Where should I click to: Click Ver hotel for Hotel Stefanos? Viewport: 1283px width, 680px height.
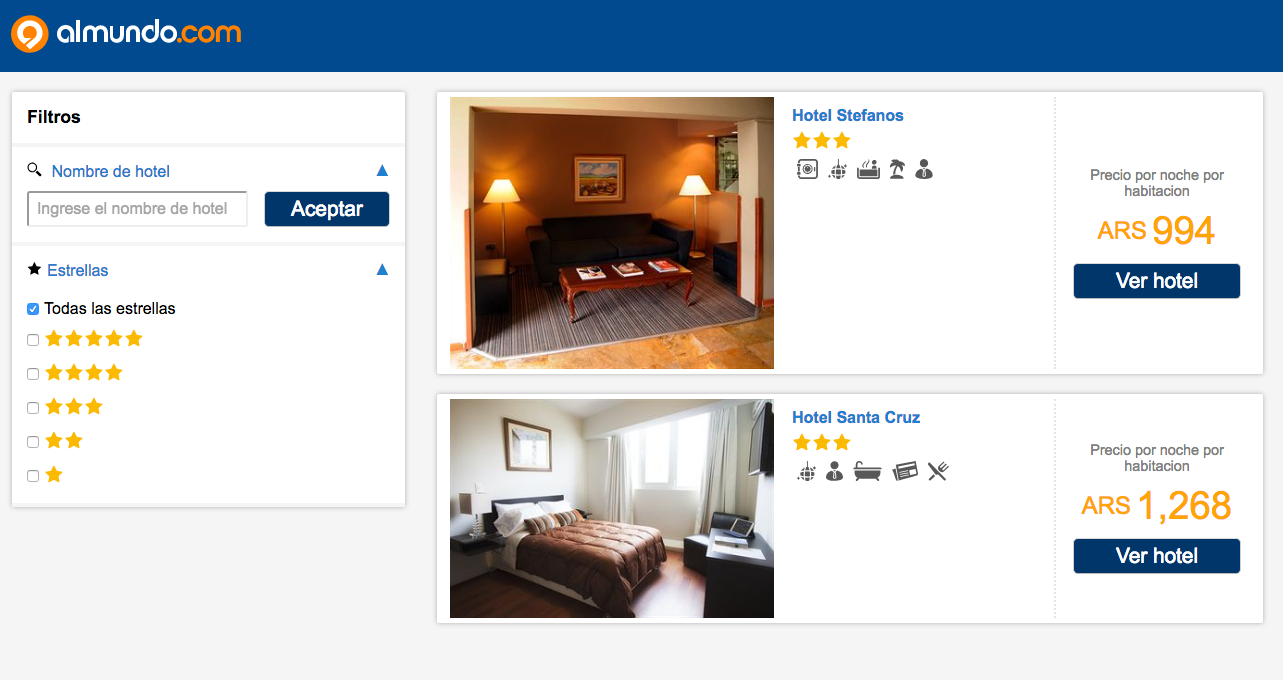[x=1157, y=281]
